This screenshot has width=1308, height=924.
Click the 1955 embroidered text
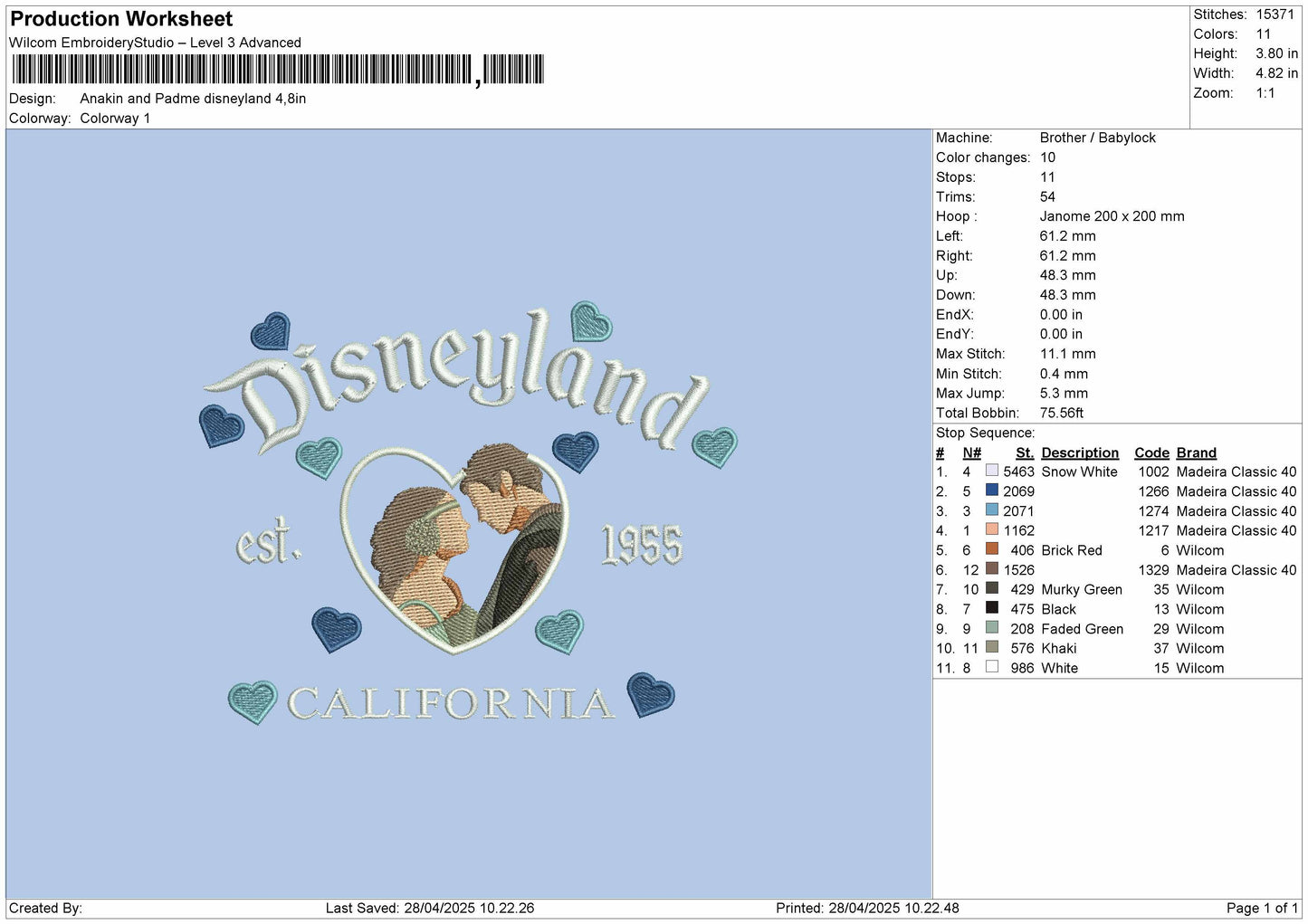point(642,546)
